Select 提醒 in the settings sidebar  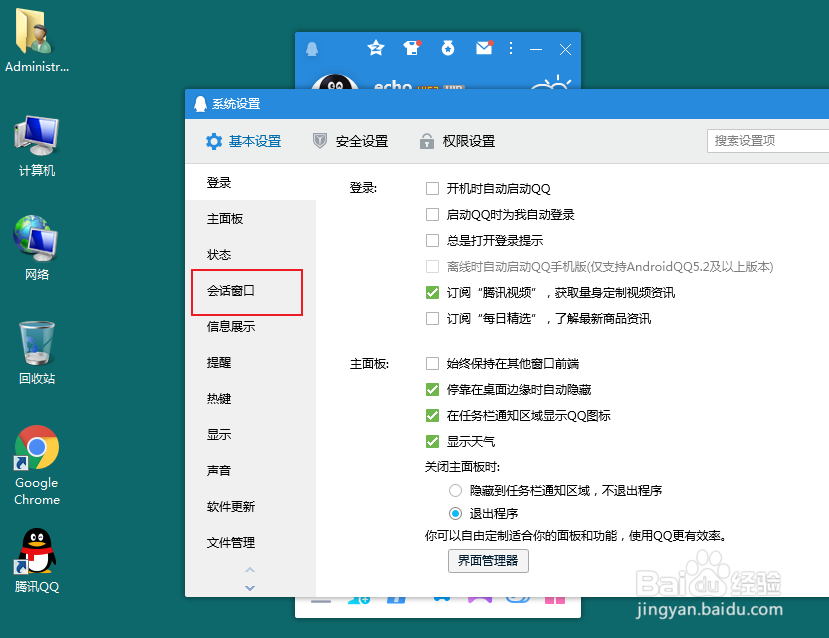(x=251, y=363)
